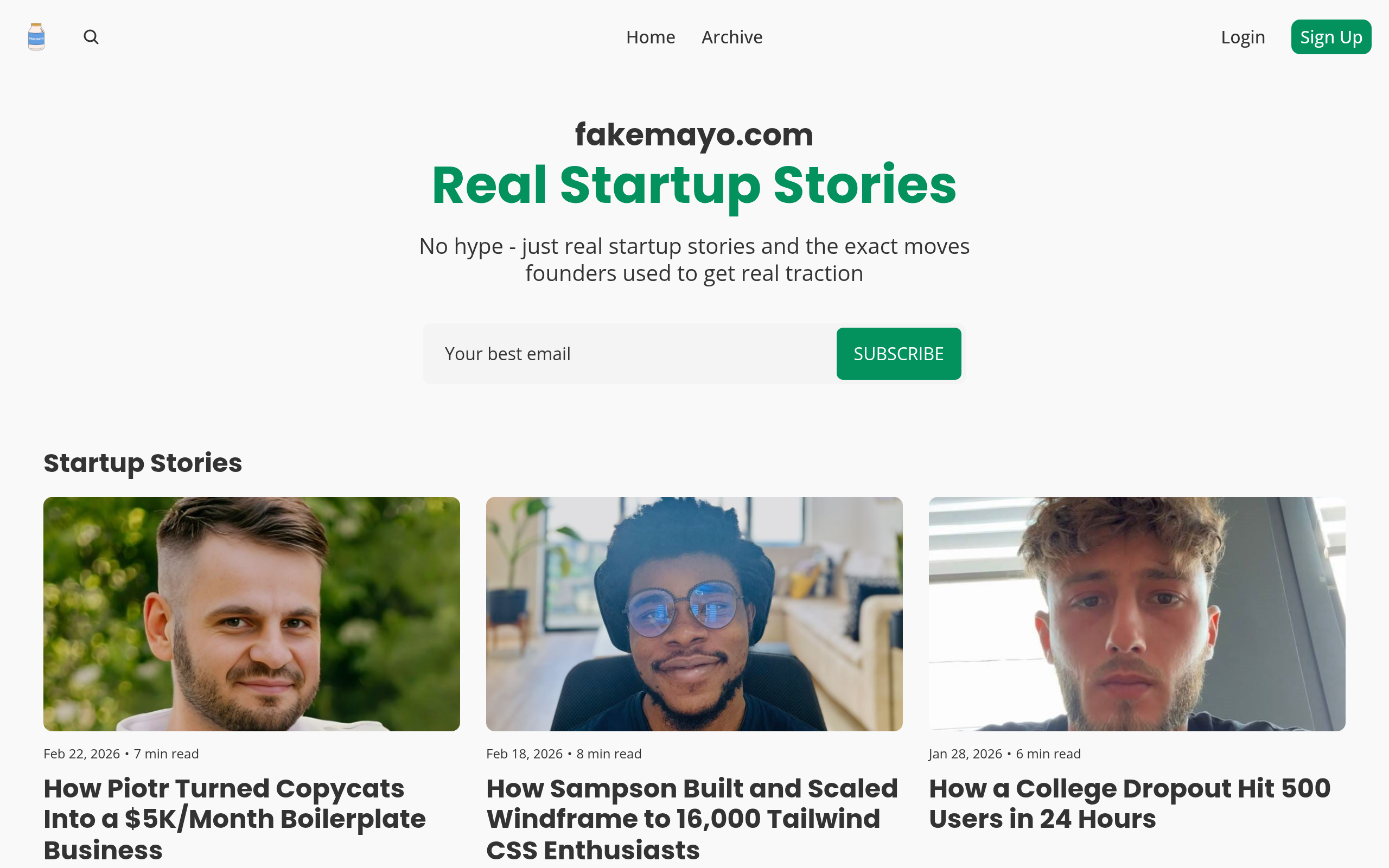This screenshot has width=1389, height=868.
Task: Click the fakemayo.com site title
Action: tap(694, 135)
